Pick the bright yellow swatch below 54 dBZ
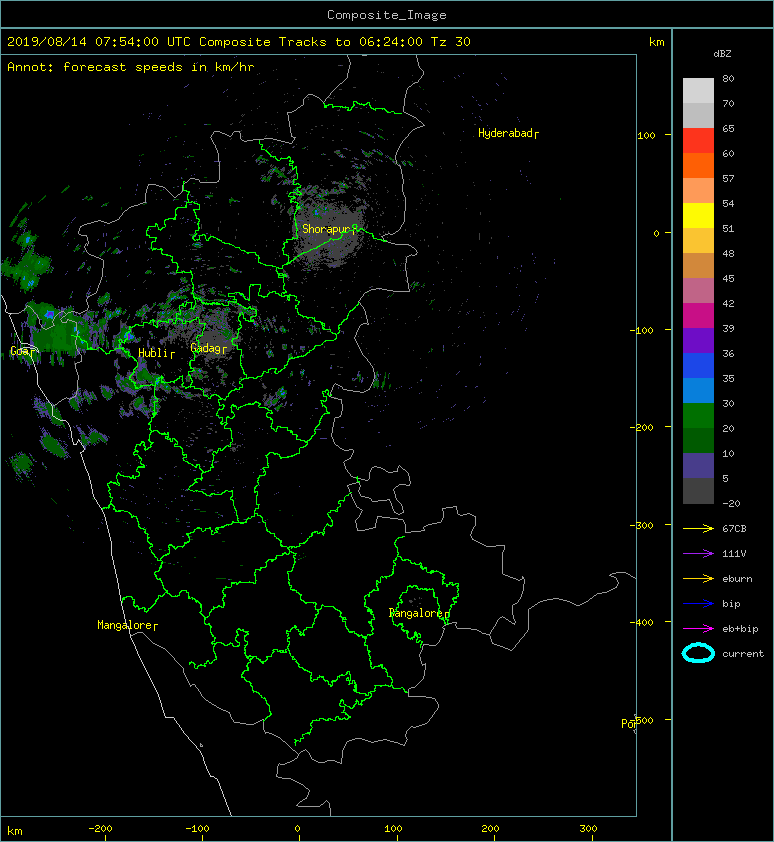The image size is (774, 842). [698, 216]
